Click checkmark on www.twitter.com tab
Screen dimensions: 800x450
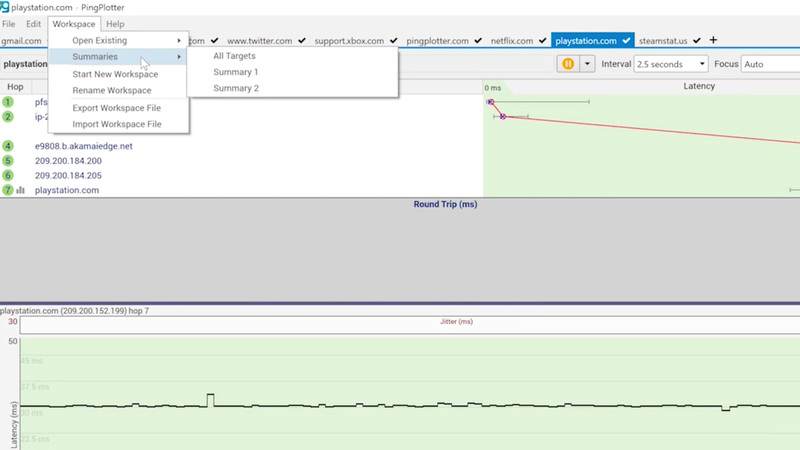(x=302, y=40)
